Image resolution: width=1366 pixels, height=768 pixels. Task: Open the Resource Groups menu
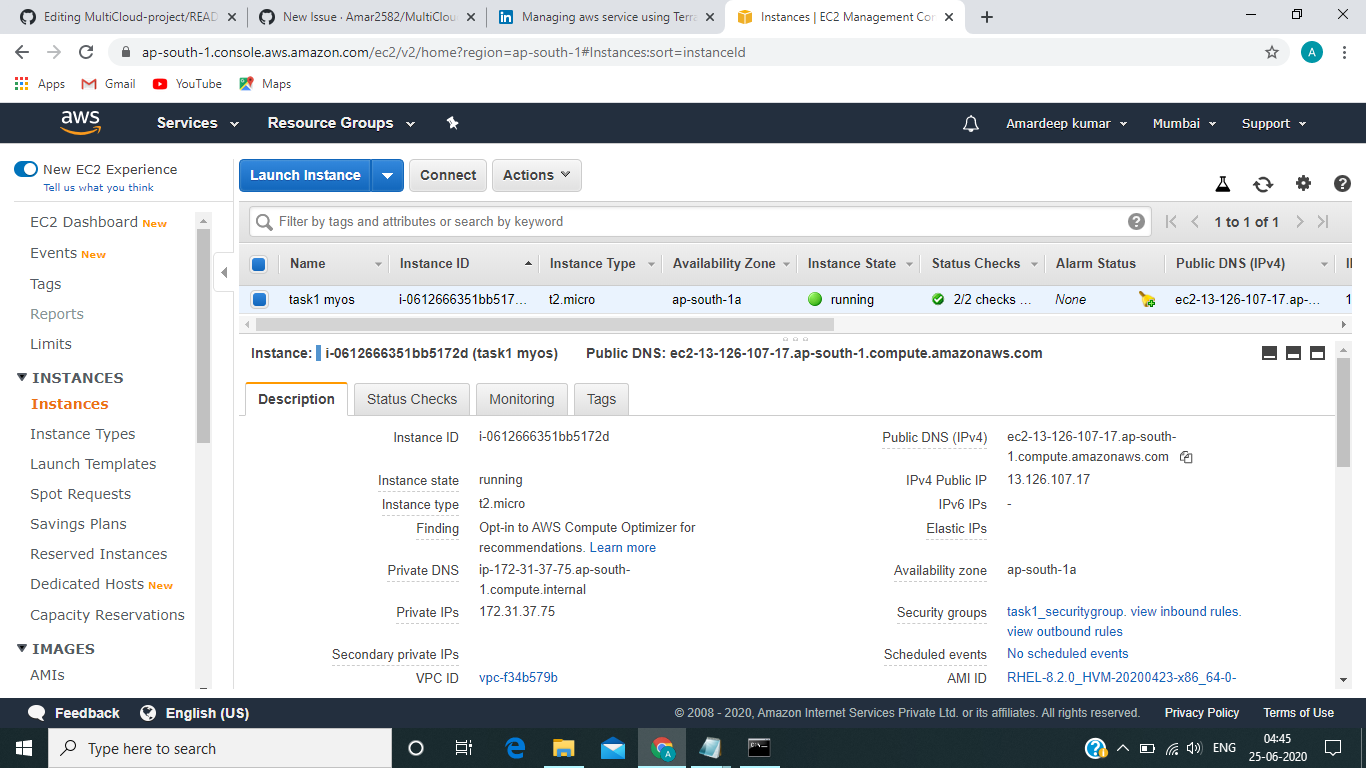[329, 122]
